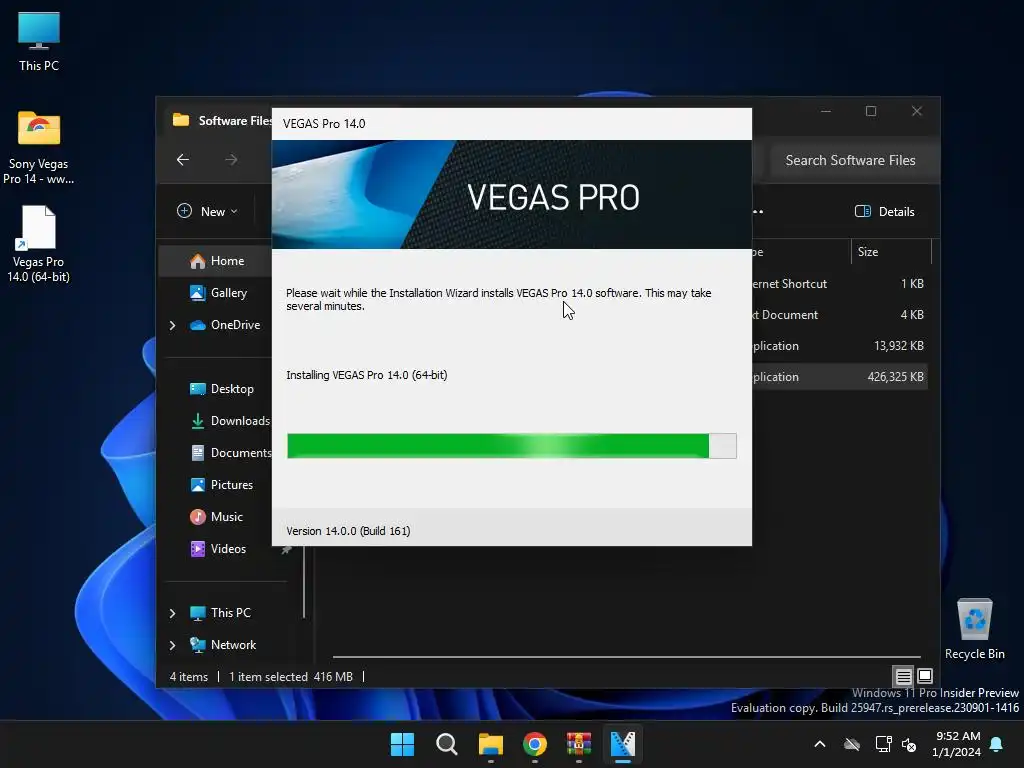Open Vegas Pro 14.0 (64-bit) desktop shortcut
The image size is (1024, 768).
point(39,244)
